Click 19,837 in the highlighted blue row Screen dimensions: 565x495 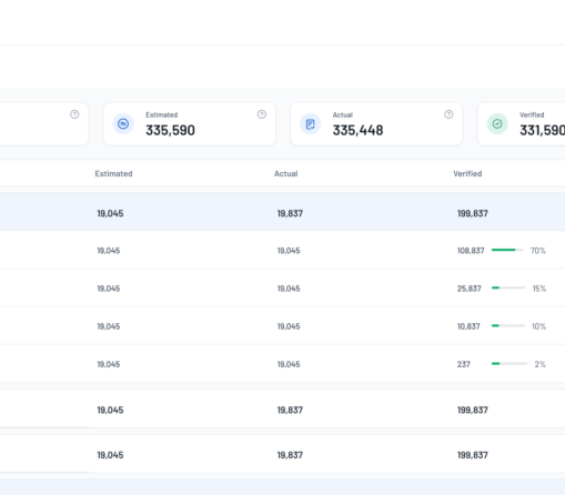coord(290,214)
